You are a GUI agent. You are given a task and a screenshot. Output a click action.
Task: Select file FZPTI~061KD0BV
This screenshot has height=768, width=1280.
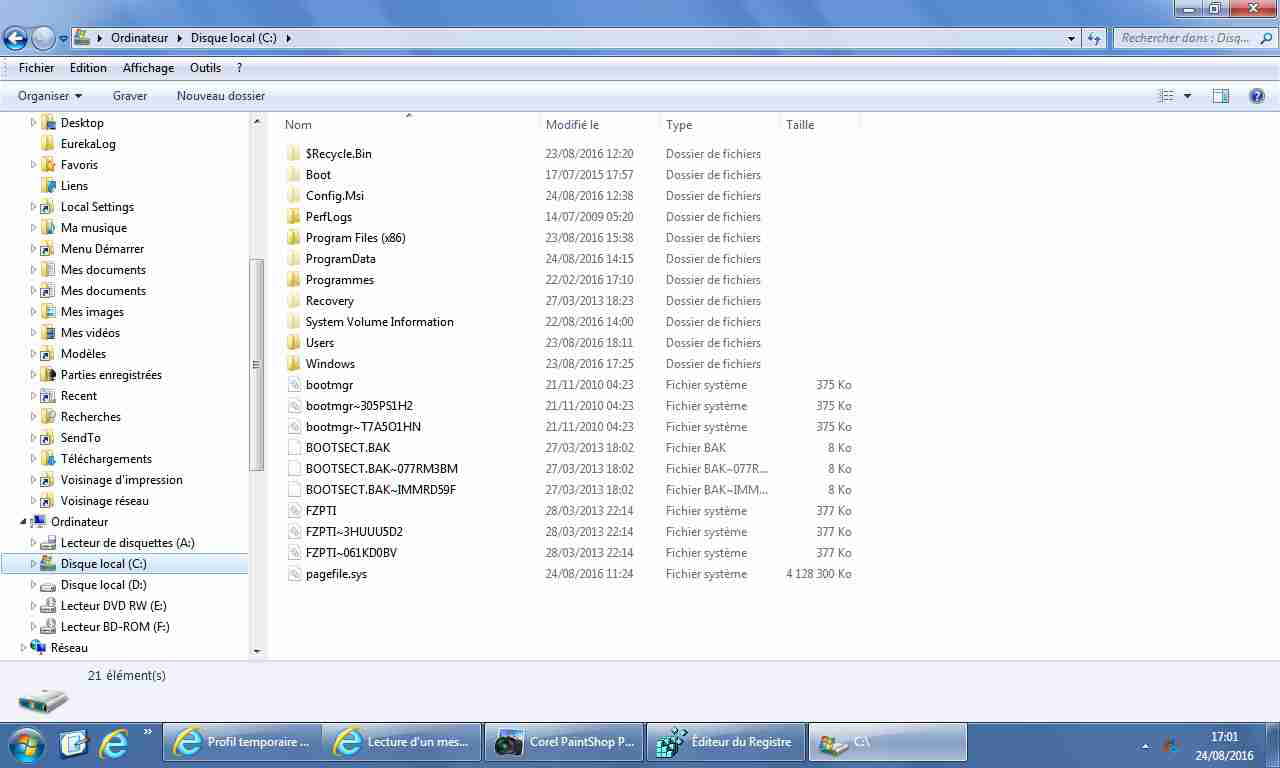[351, 552]
